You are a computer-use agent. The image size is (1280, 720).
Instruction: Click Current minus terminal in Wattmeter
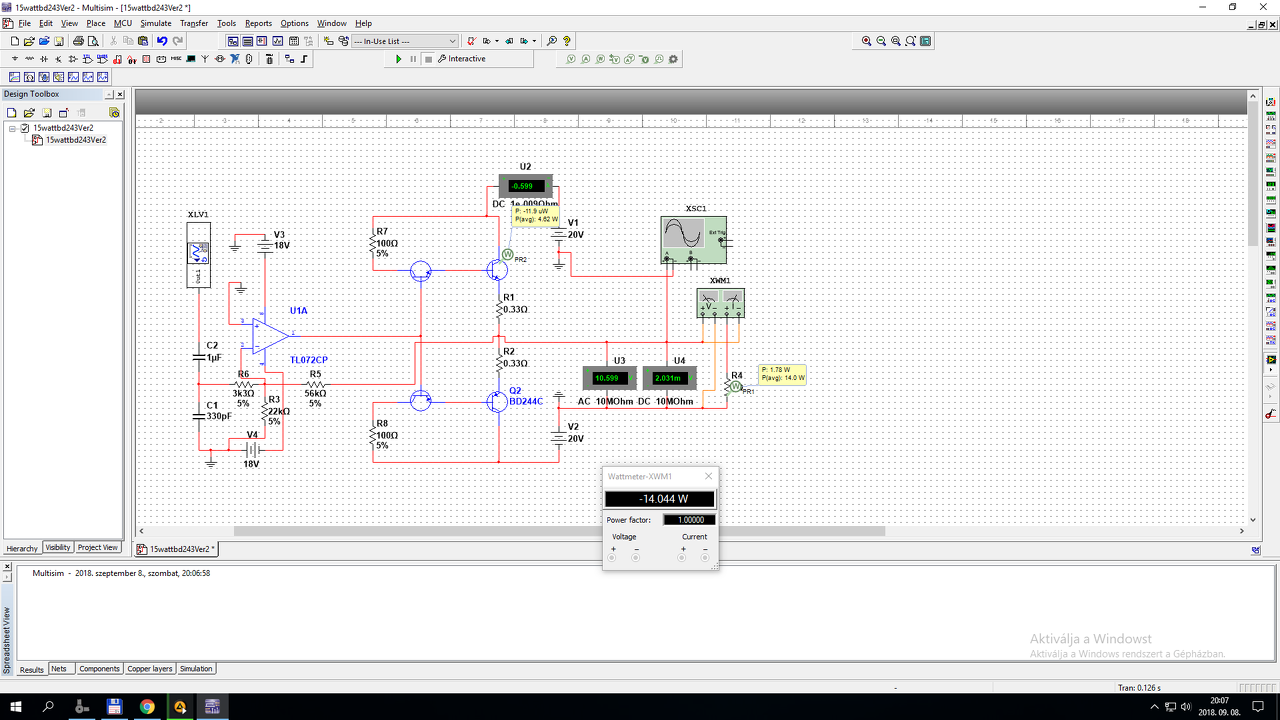(705, 557)
